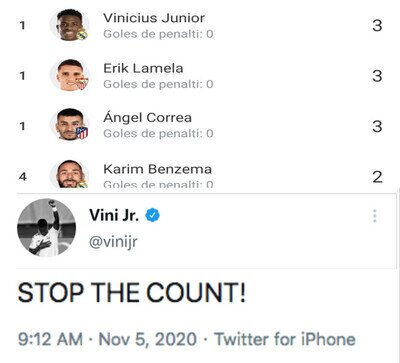Select the Ángel Correa name link
Viewport: 400px width, 363px height.
pos(147,117)
